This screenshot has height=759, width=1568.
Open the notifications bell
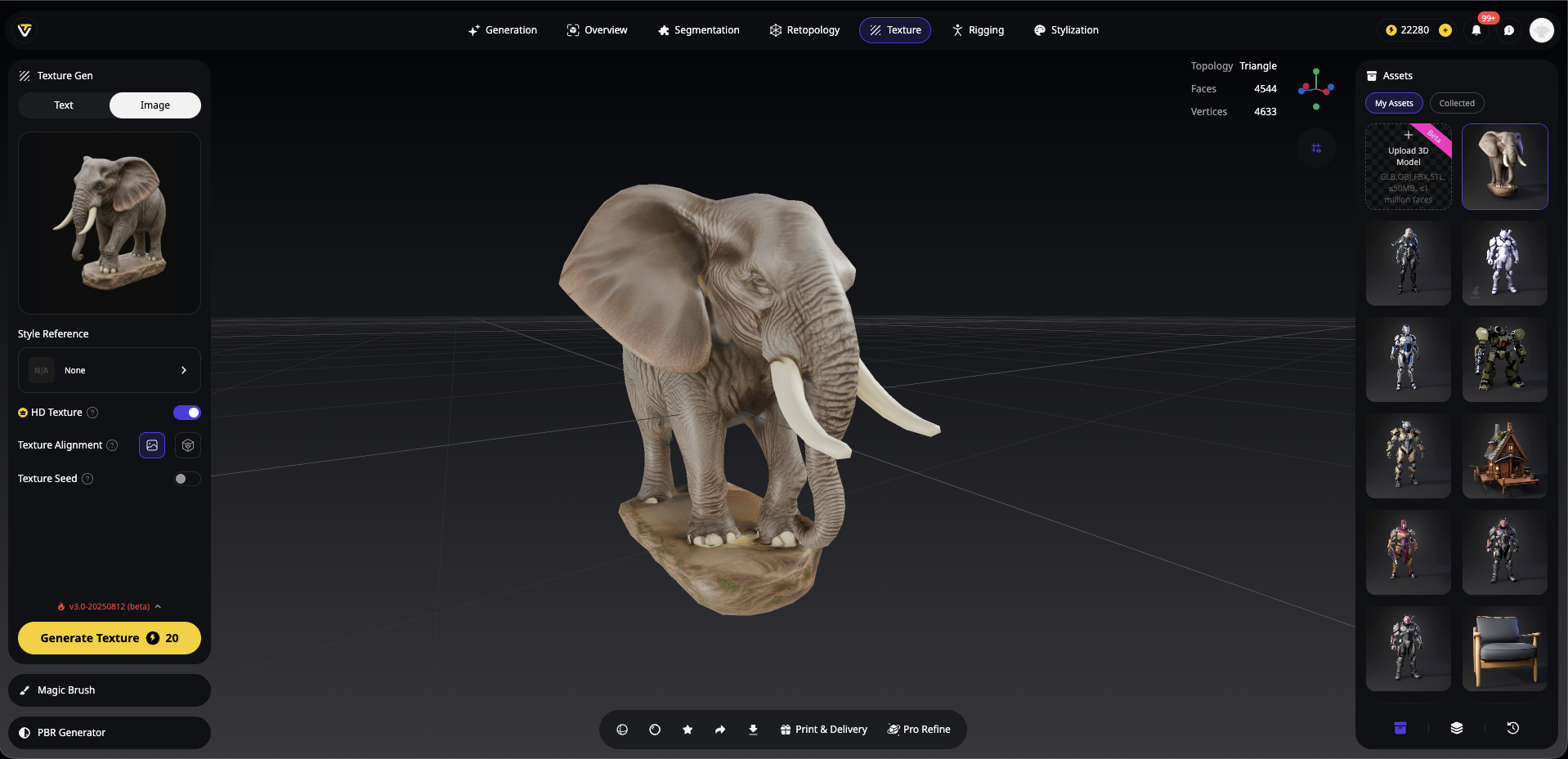1476,30
